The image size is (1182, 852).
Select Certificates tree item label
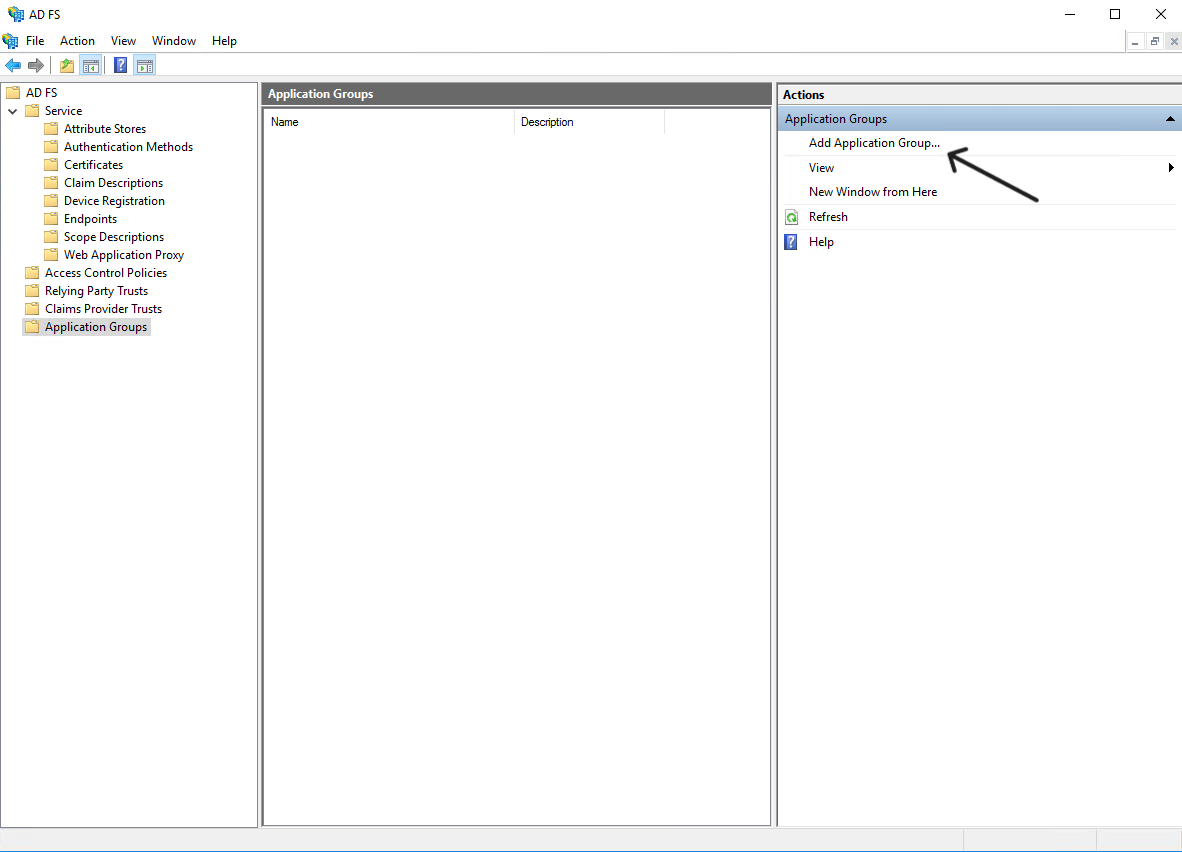(x=93, y=165)
